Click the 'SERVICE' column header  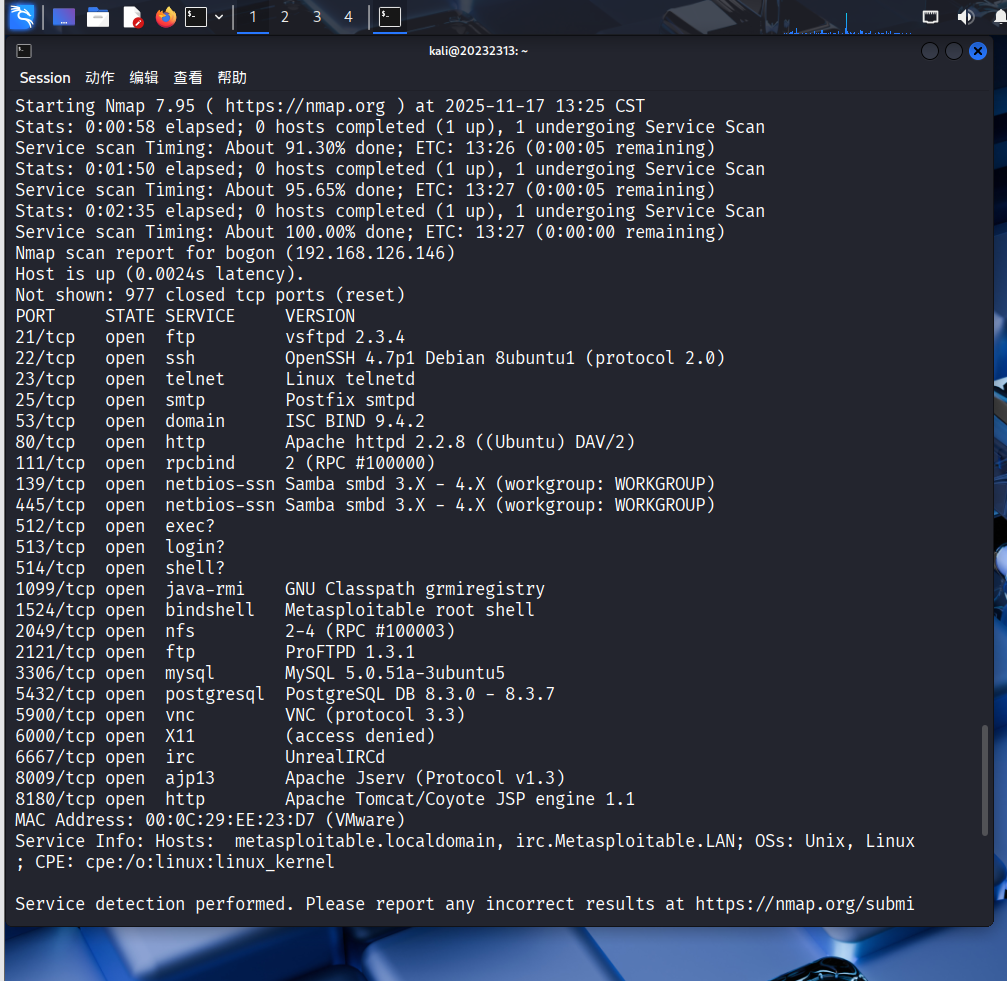200,316
